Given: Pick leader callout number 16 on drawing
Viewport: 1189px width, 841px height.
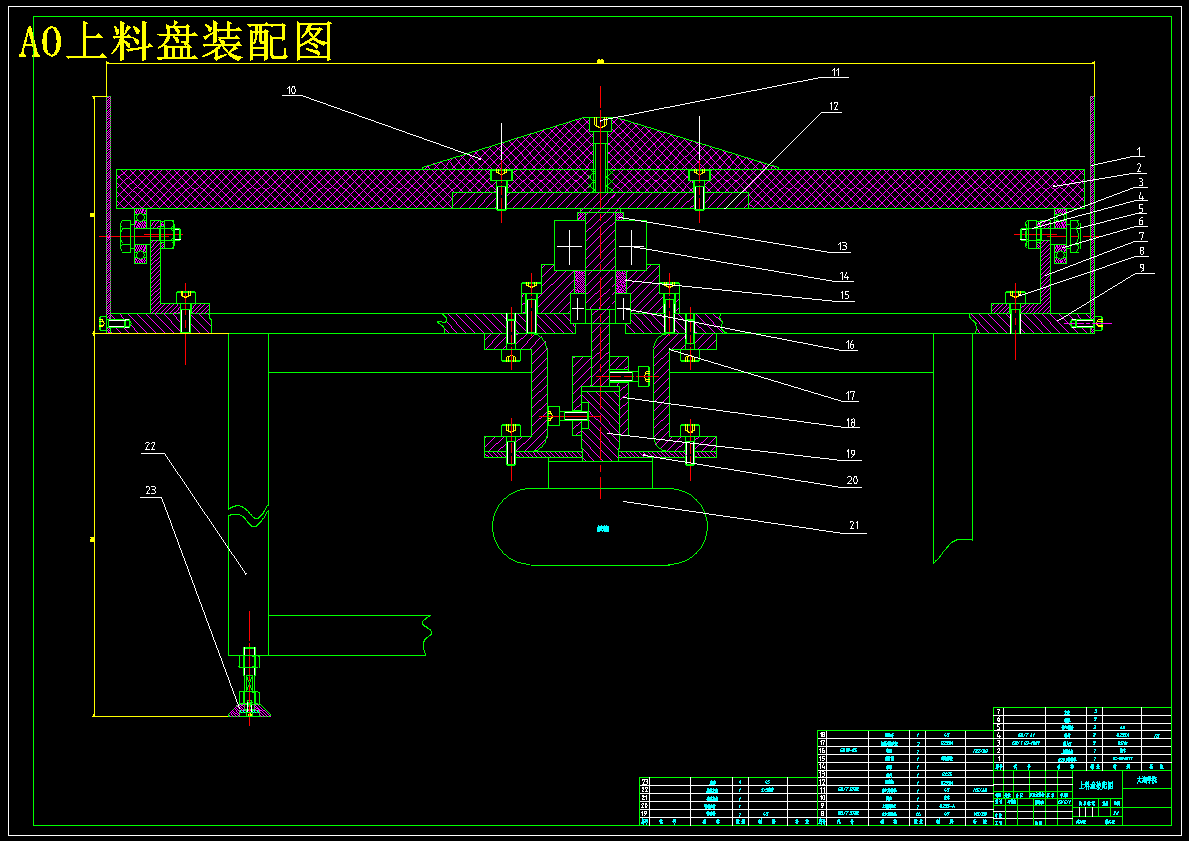Looking at the screenshot, I should click(850, 345).
